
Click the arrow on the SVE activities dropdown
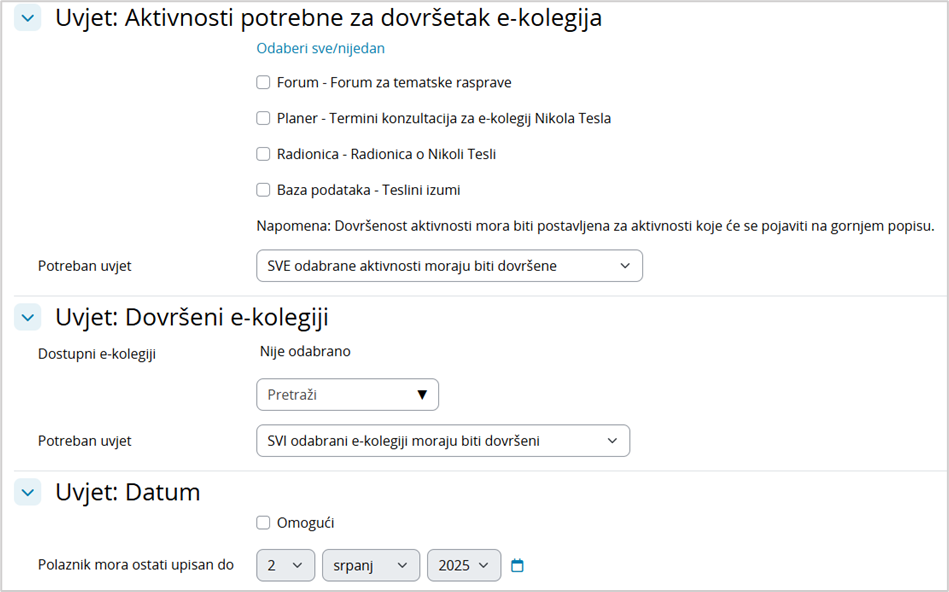click(x=625, y=265)
